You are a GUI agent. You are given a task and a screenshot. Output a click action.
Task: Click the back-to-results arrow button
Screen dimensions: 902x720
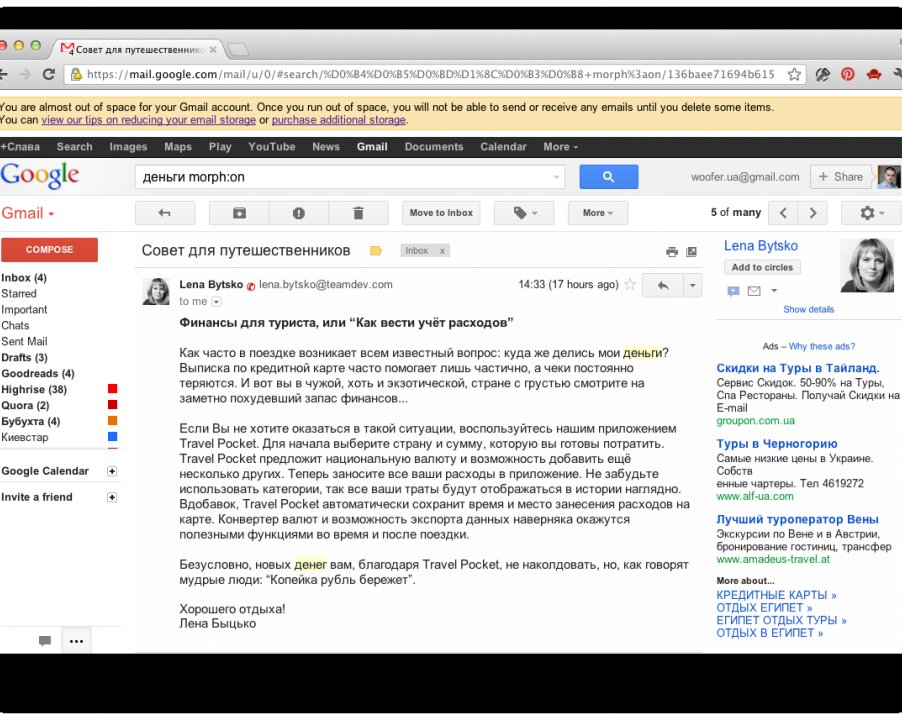165,213
